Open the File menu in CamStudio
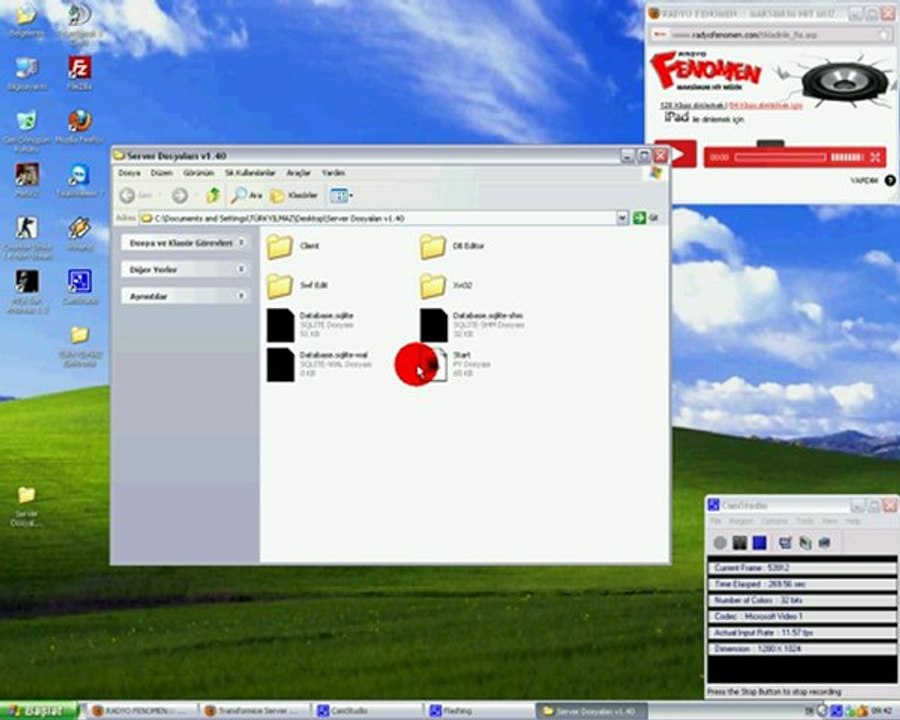Screen dimensions: 900x720 (x=715, y=521)
